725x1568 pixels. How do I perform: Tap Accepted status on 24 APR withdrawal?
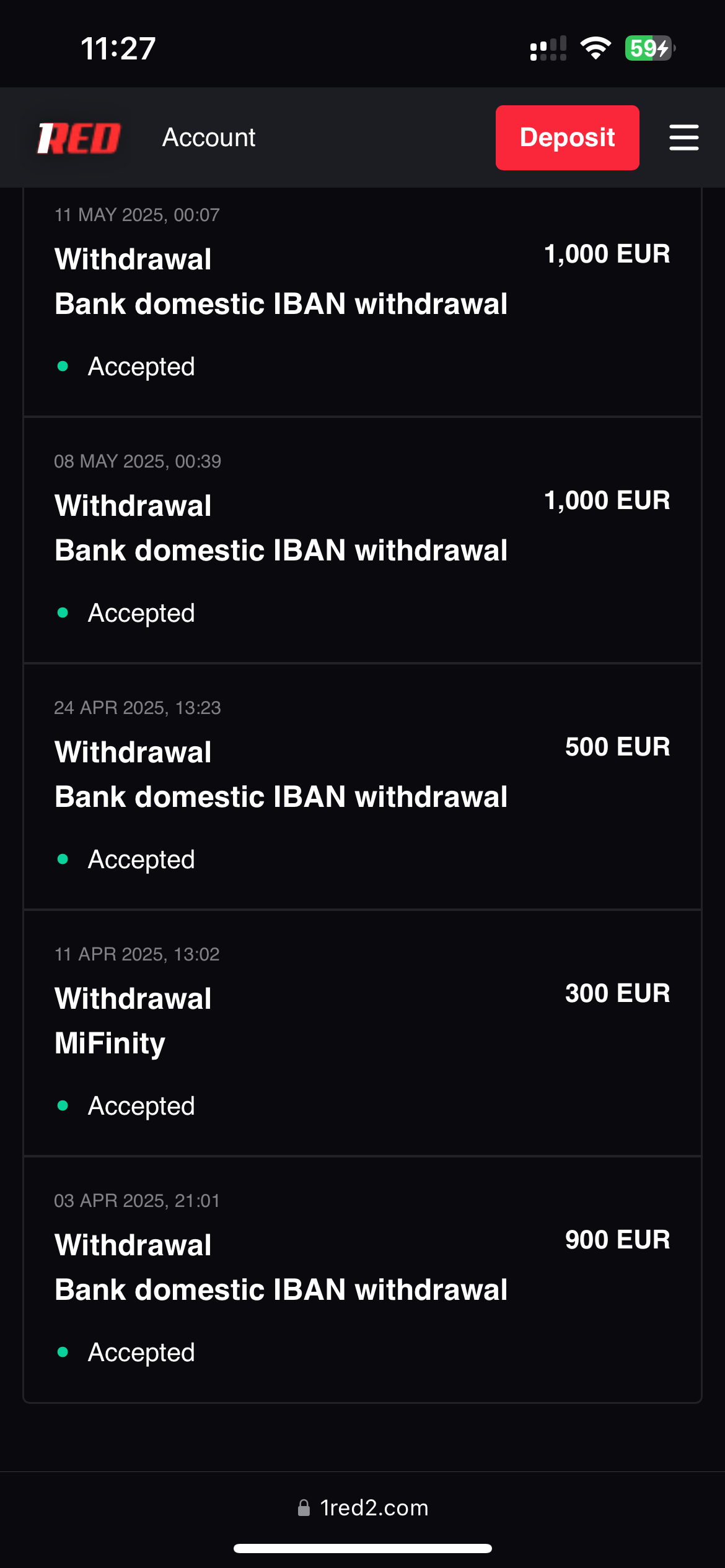(x=141, y=860)
